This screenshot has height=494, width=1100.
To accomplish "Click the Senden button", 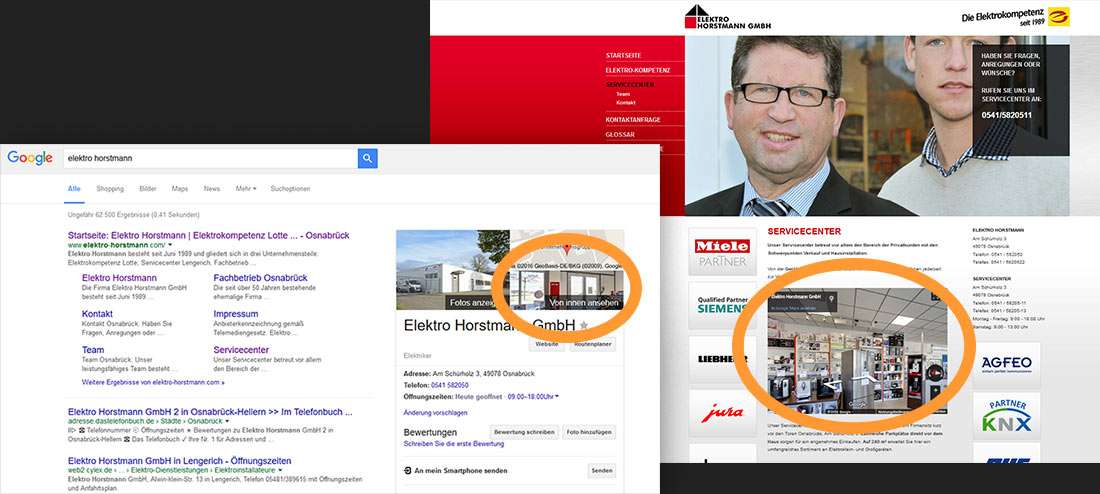I will click(602, 471).
